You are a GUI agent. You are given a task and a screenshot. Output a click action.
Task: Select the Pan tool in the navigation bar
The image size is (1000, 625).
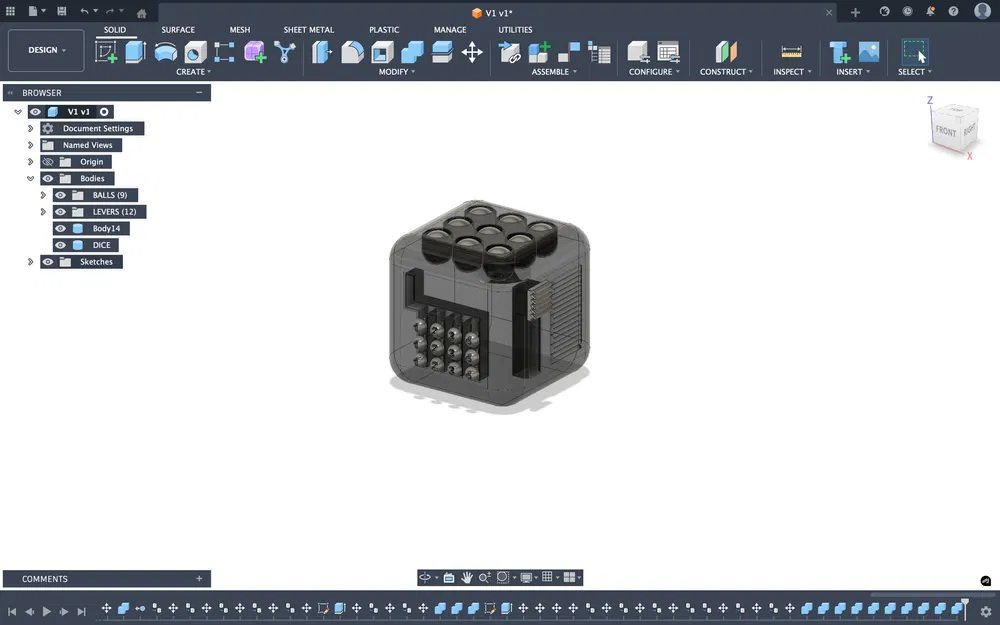coord(467,577)
